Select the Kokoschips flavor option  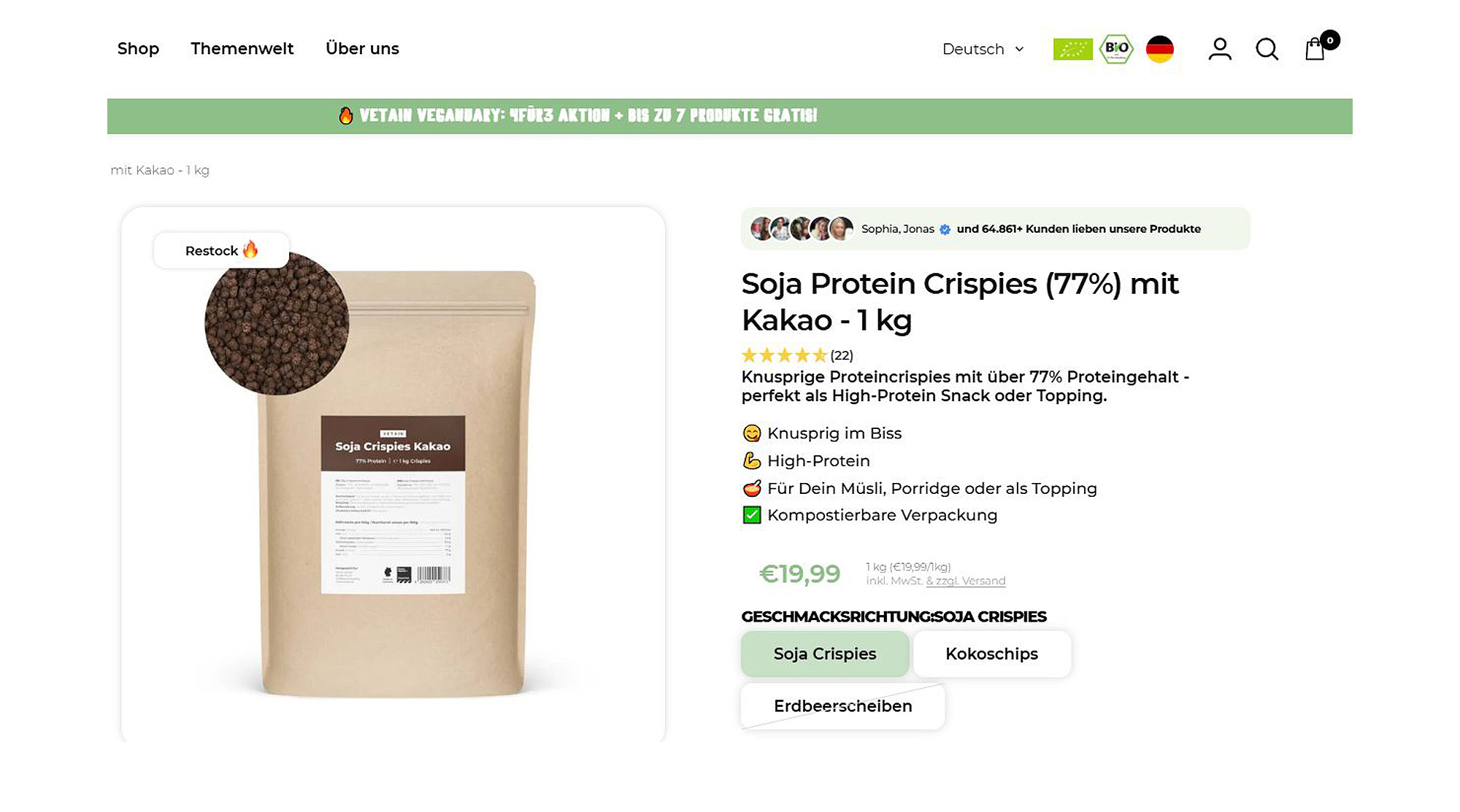pos(991,654)
